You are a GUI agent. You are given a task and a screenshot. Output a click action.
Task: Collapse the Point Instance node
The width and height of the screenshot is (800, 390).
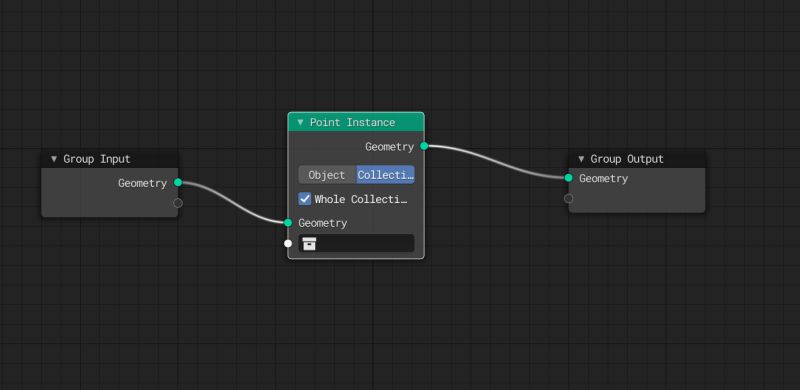tap(300, 123)
